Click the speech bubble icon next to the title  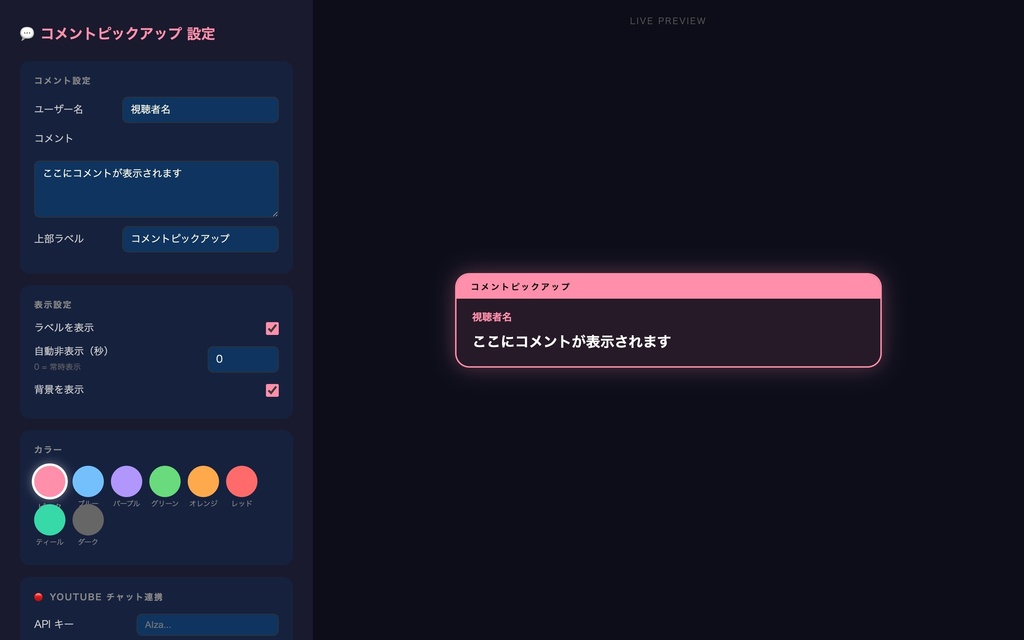tap(26, 32)
